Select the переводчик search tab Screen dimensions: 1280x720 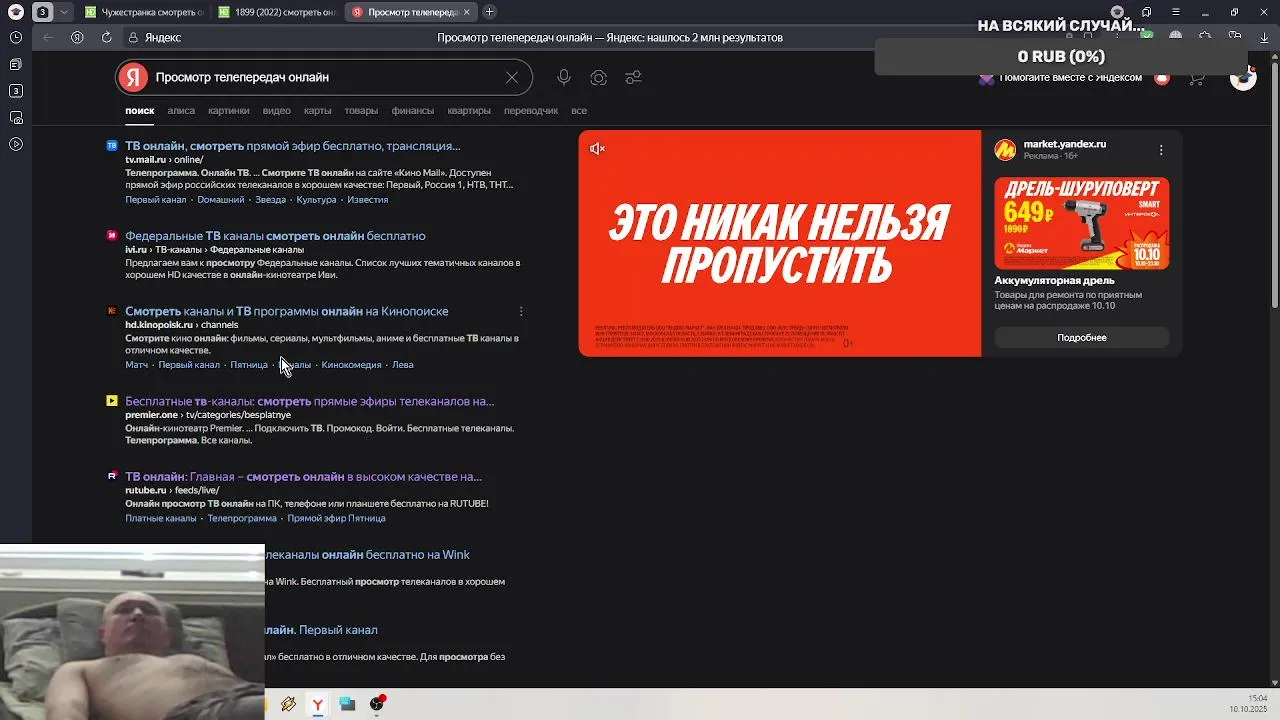[531, 110]
